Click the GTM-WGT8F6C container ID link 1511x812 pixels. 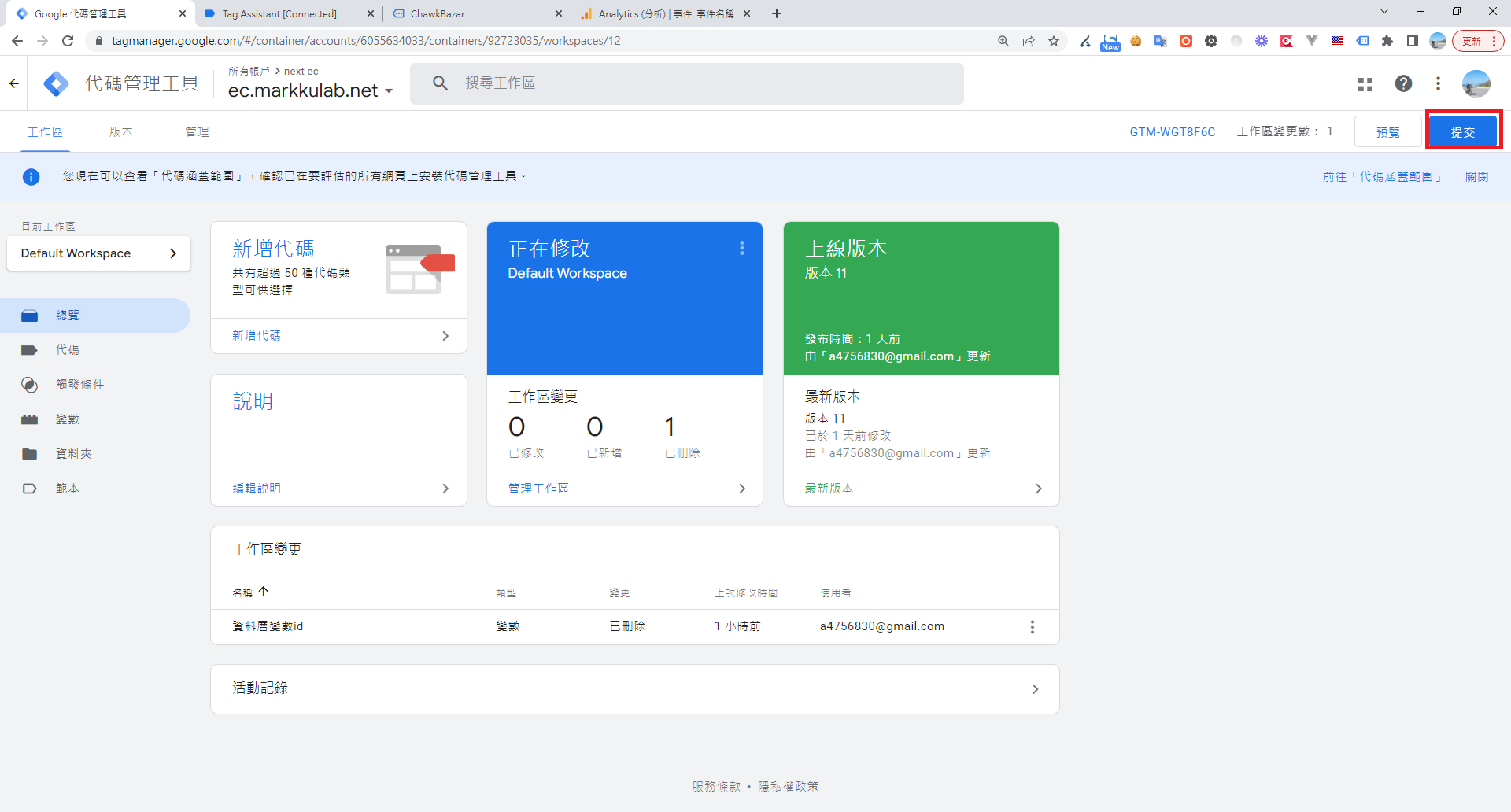pyautogui.click(x=1172, y=132)
